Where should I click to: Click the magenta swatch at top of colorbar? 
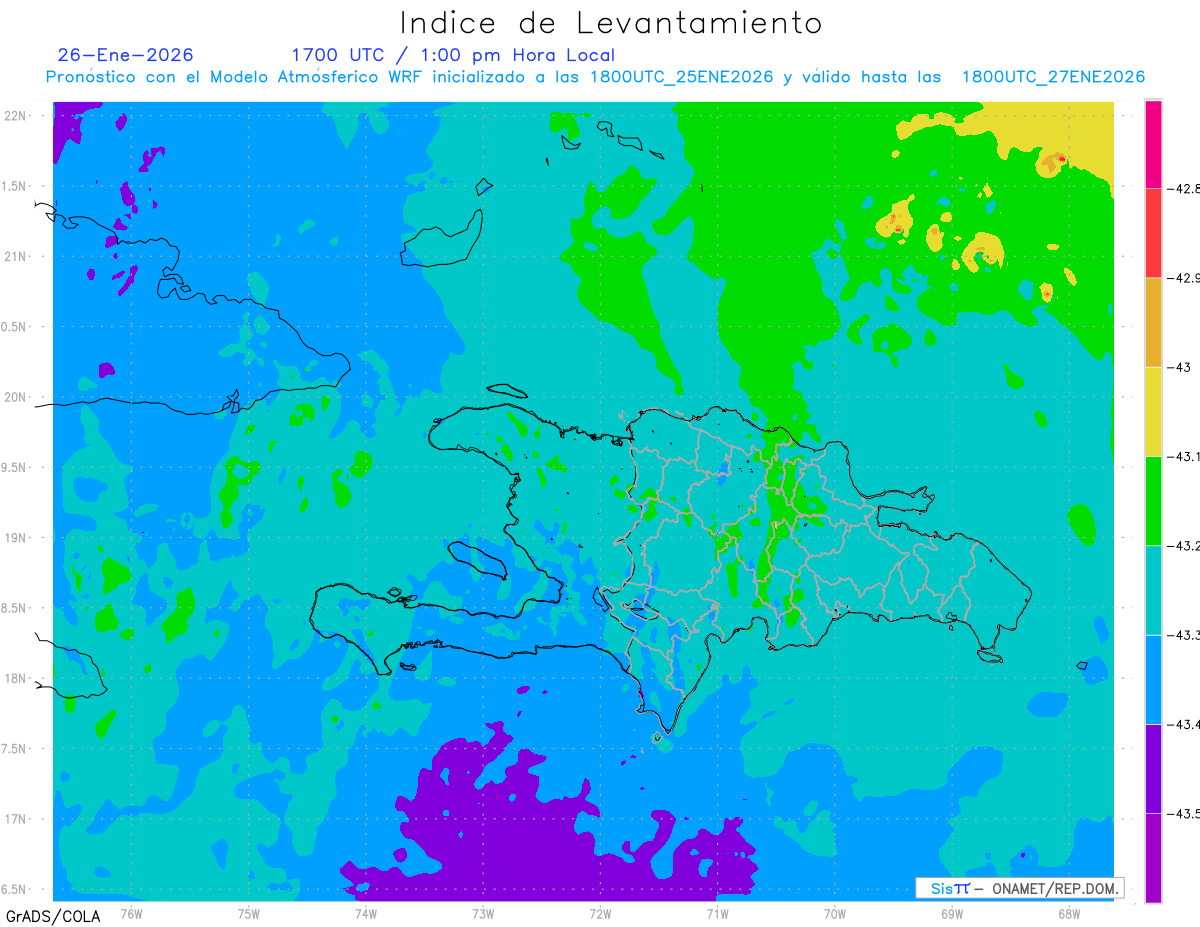point(1153,144)
